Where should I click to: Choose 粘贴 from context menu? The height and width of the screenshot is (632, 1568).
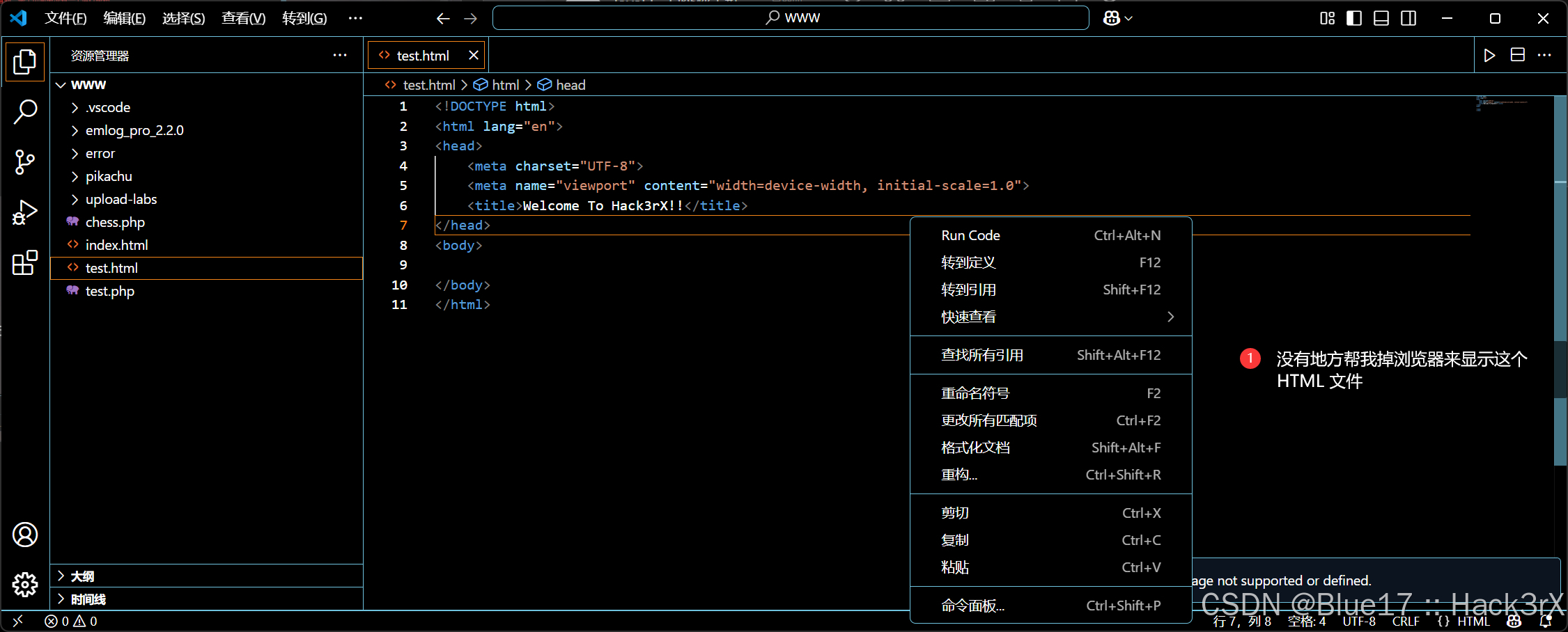[x=1051, y=567]
